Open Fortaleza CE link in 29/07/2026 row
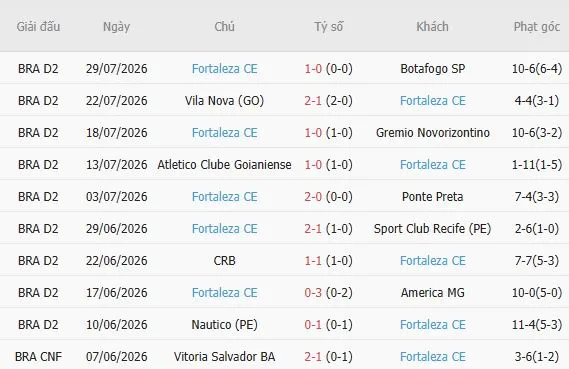The width and height of the screenshot is (569, 369). 225,69
